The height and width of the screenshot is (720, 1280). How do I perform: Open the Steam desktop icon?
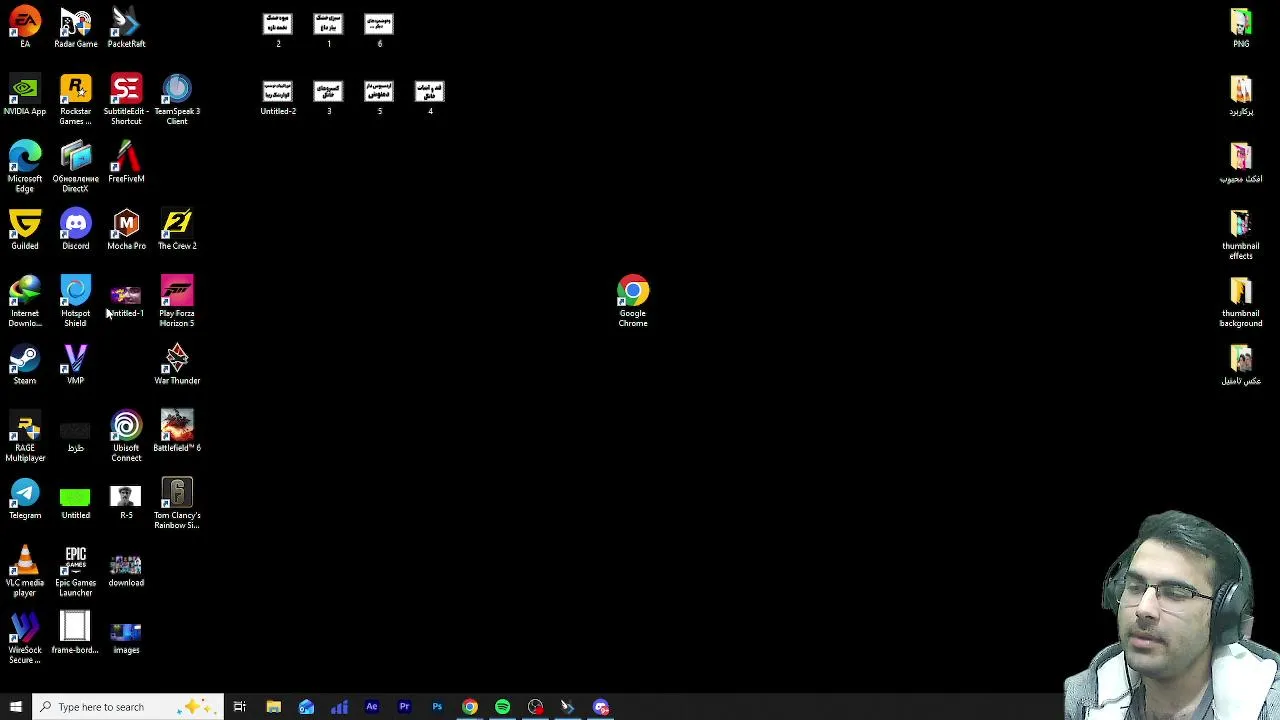click(x=25, y=363)
